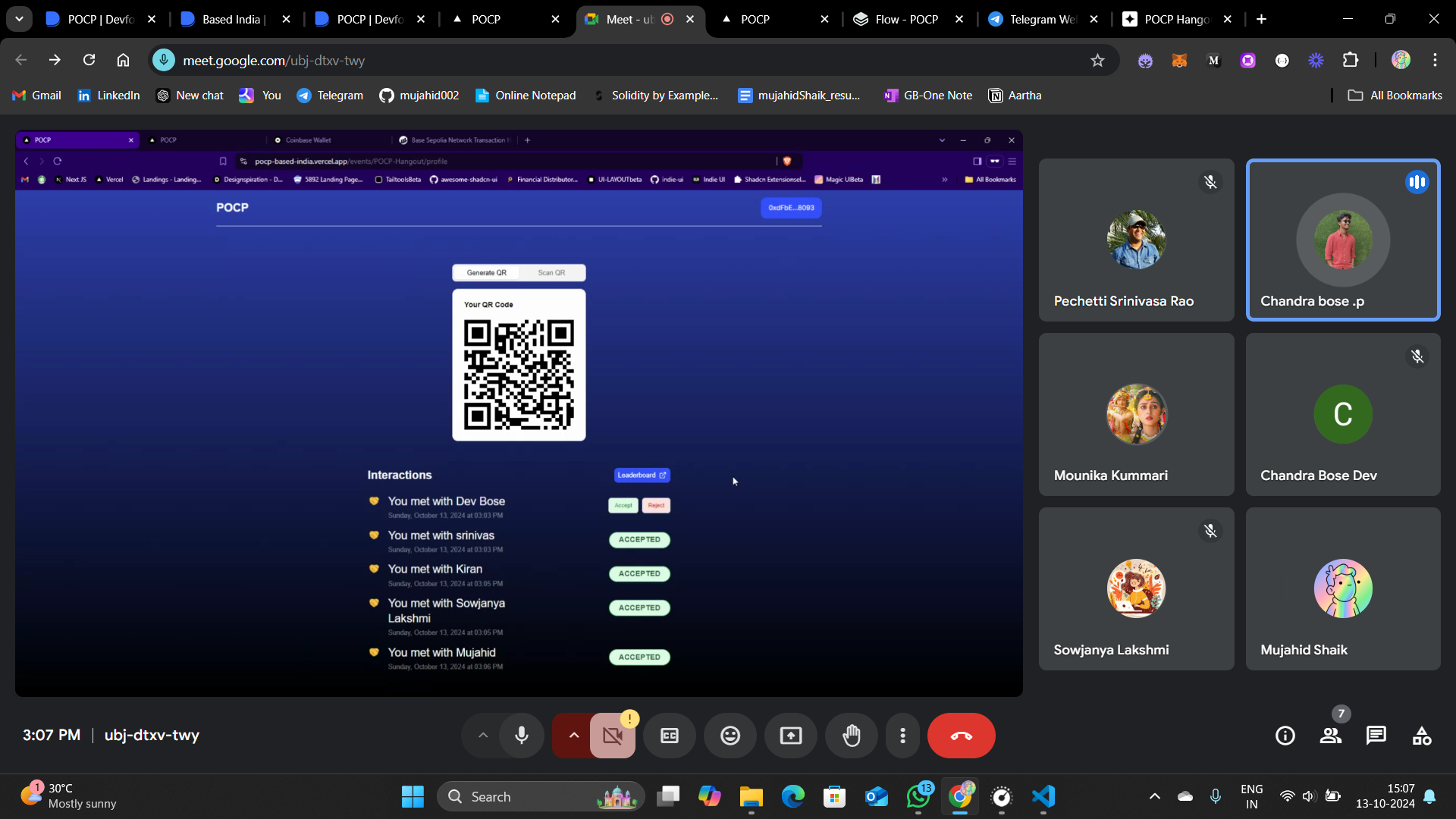This screenshot has width=1456, height=819.
Task: Open the All Bookmarks folder
Action: coord(1395,96)
